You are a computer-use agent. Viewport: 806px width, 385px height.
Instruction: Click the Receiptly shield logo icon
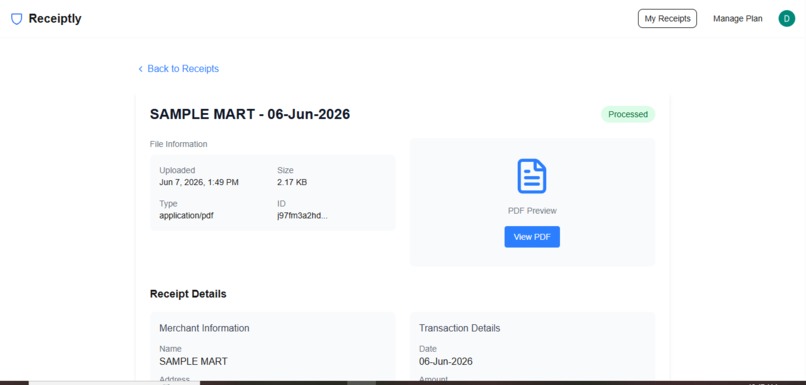(x=16, y=19)
